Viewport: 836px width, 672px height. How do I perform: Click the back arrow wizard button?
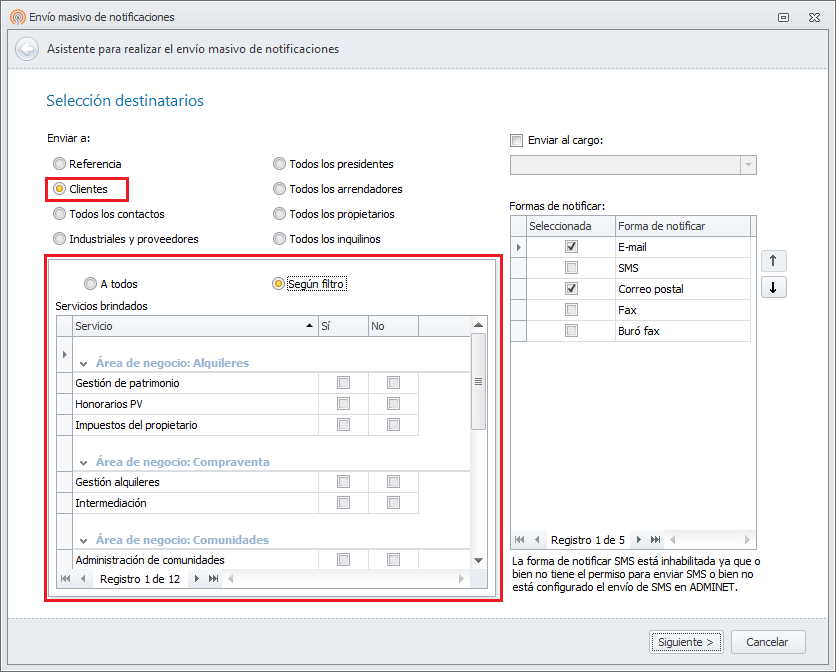pyautogui.click(x=27, y=50)
